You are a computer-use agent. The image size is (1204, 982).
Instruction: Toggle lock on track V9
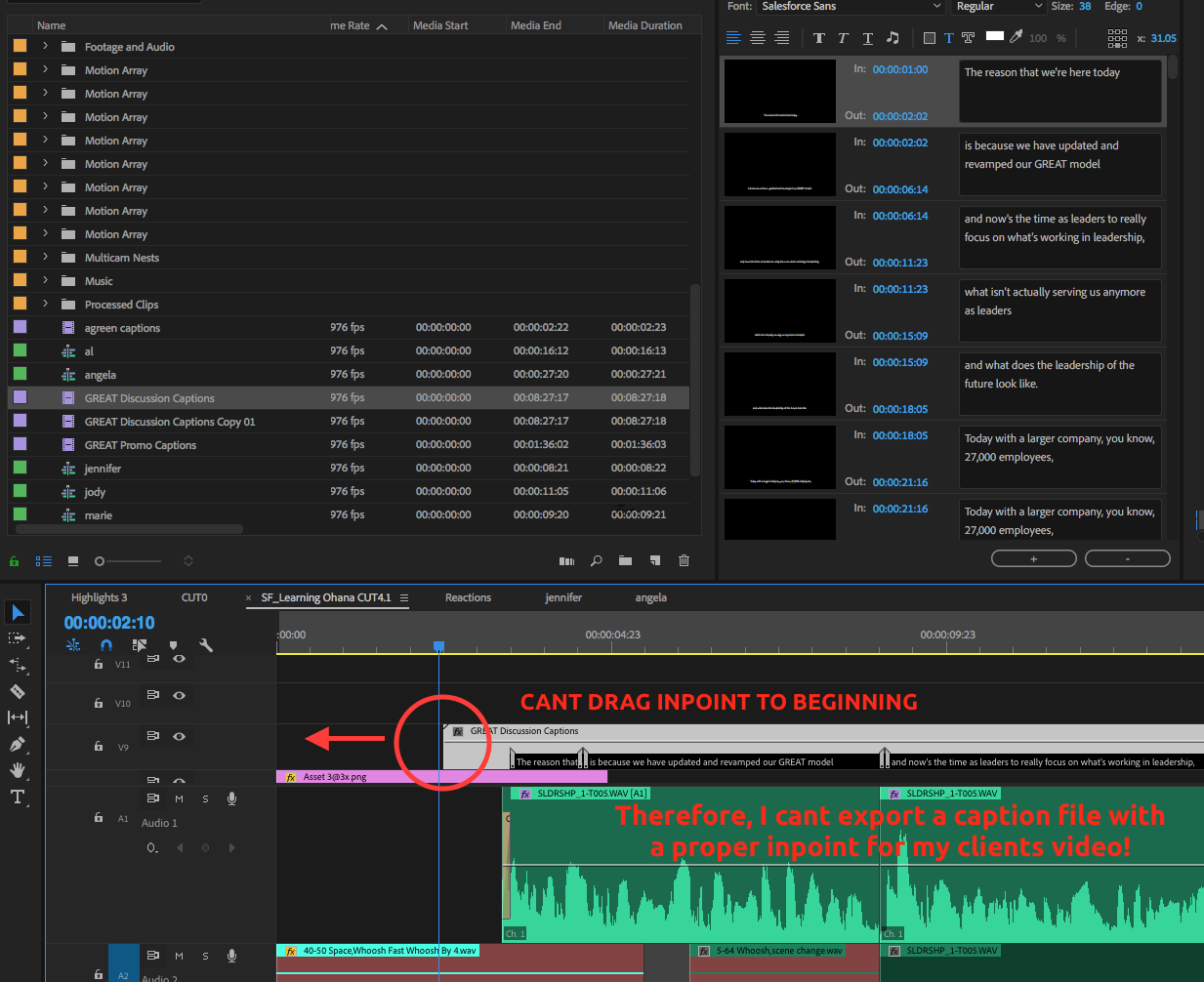pos(99,747)
